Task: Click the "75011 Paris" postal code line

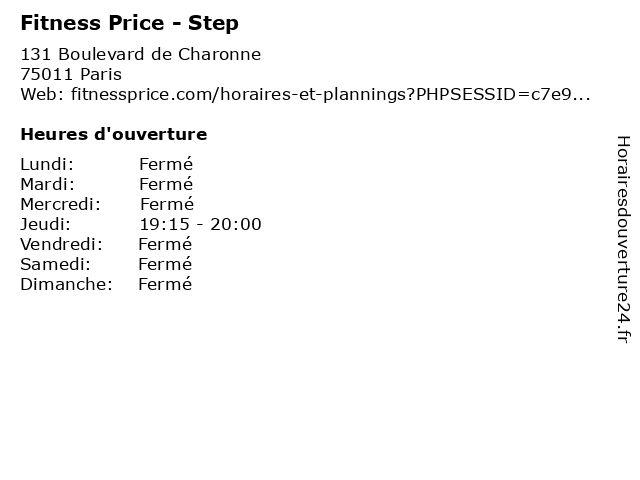Action: click(x=71, y=74)
